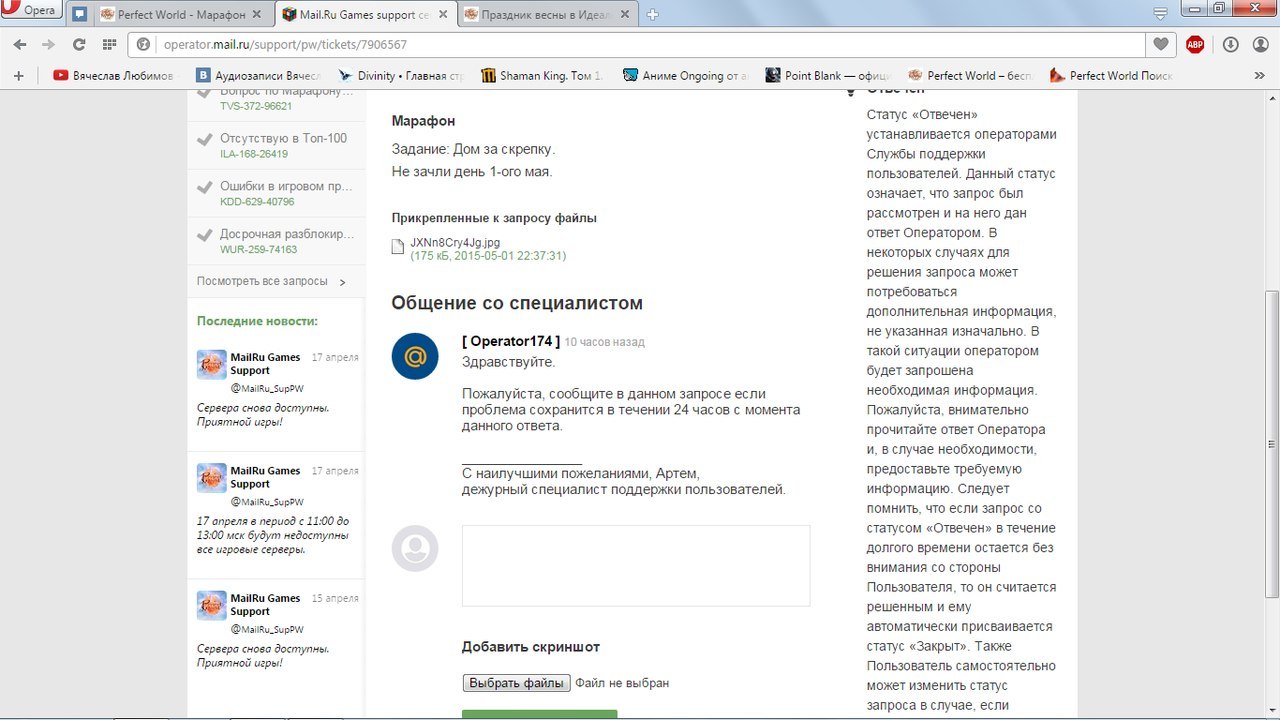This screenshot has width=1280, height=720.
Task: Expand Посмотреть все запросы list
Action: click(x=271, y=282)
